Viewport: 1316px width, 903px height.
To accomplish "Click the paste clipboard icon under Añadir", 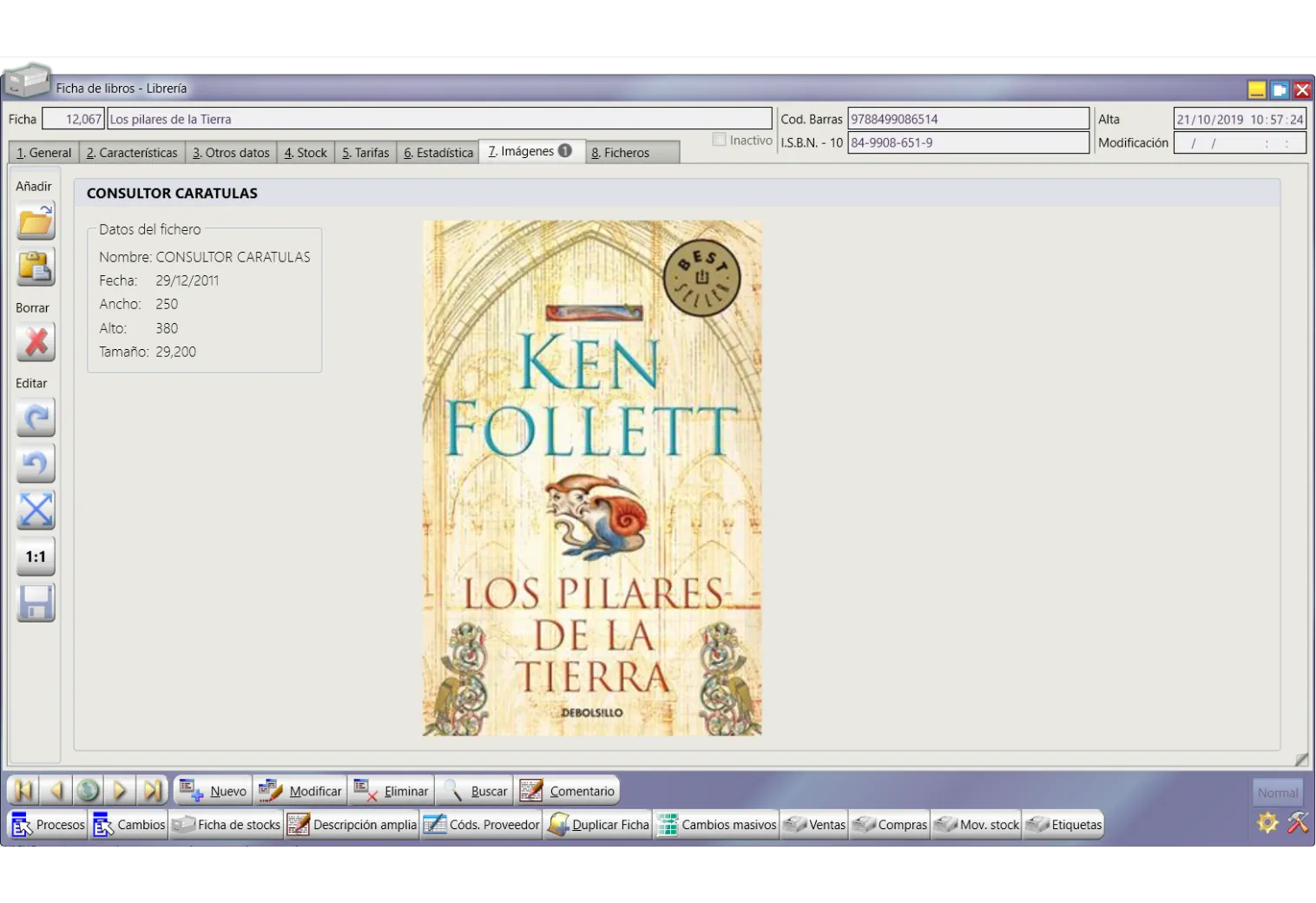I will 36,267.
